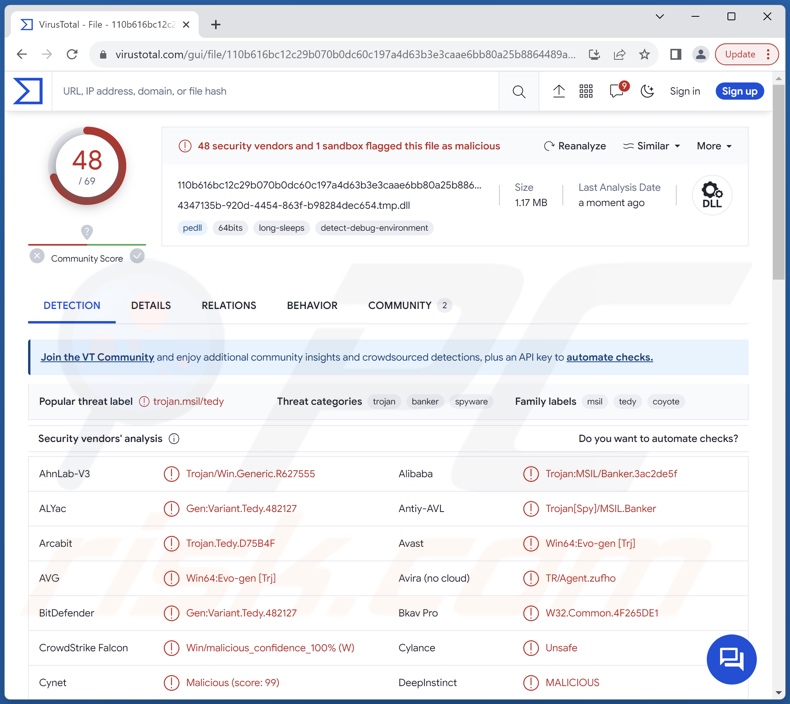Toggle dark mode moon icon
Screen dimensions: 790x704
(647, 92)
